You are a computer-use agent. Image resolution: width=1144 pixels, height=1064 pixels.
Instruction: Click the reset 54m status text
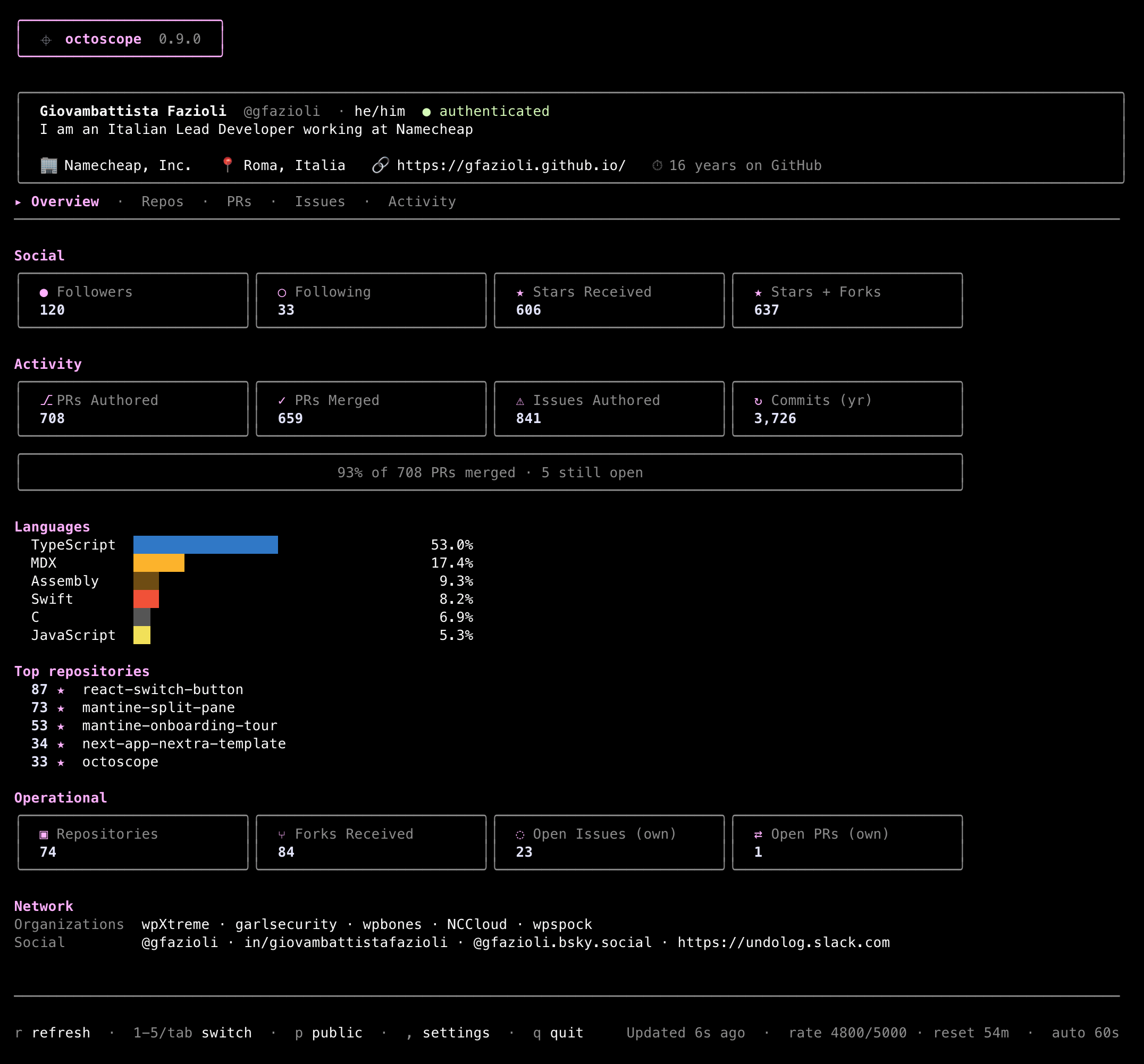(971, 1033)
